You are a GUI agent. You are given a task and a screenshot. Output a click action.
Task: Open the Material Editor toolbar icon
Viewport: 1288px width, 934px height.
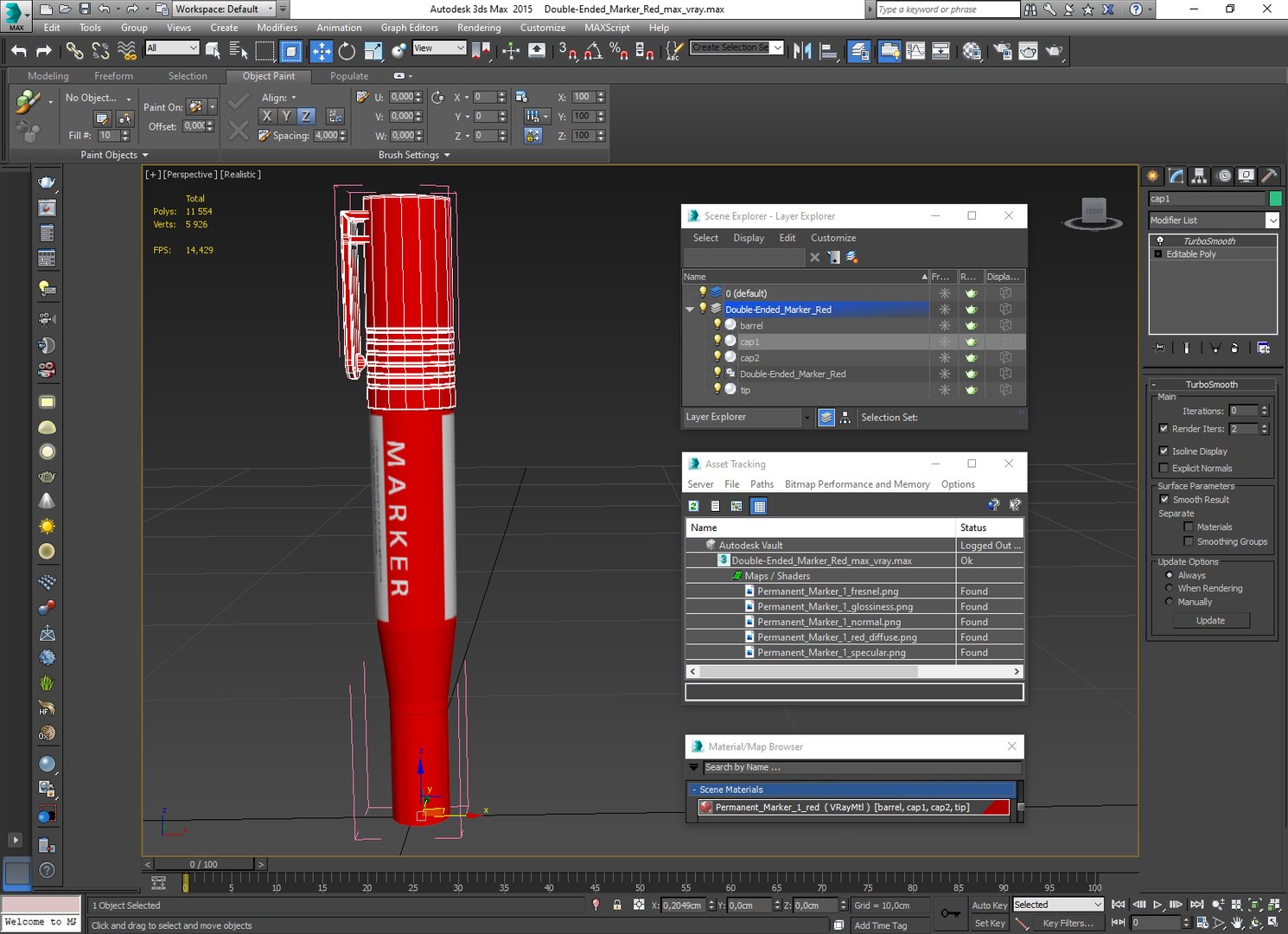pyautogui.click(x=972, y=51)
